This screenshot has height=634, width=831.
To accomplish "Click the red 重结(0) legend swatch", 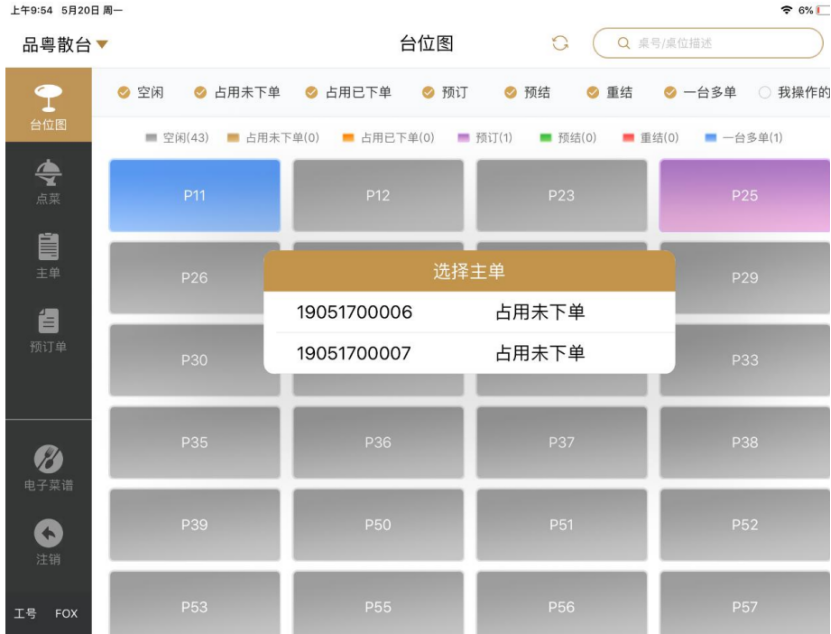I will coord(628,138).
